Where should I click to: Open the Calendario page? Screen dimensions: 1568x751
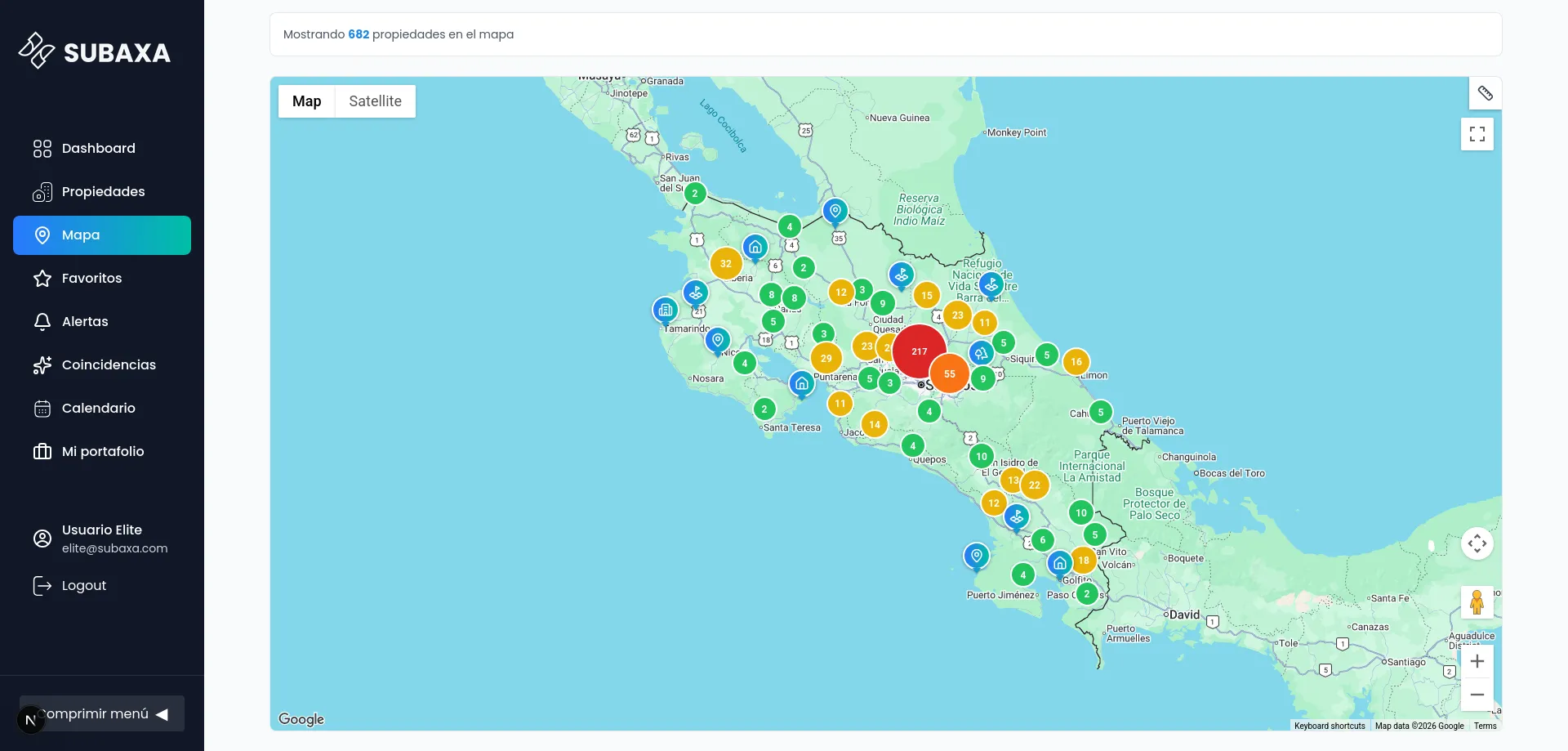click(x=102, y=409)
